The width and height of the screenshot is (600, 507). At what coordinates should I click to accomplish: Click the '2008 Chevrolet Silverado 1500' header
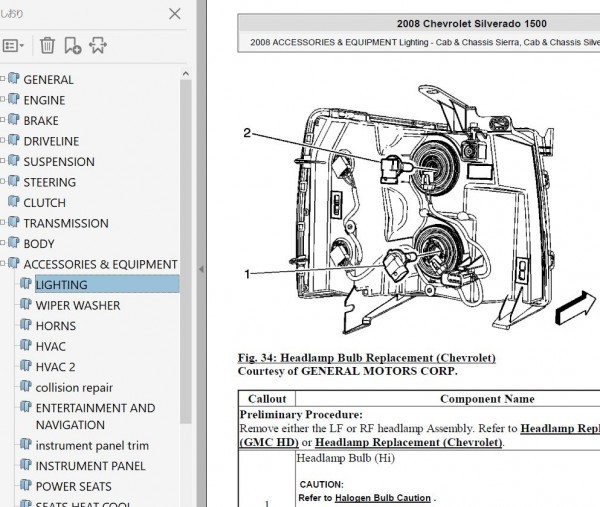point(471,24)
